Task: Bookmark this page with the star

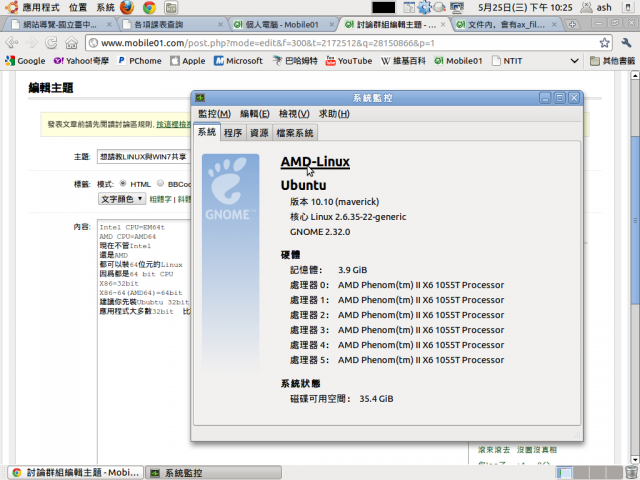Action: [x=604, y=42]
